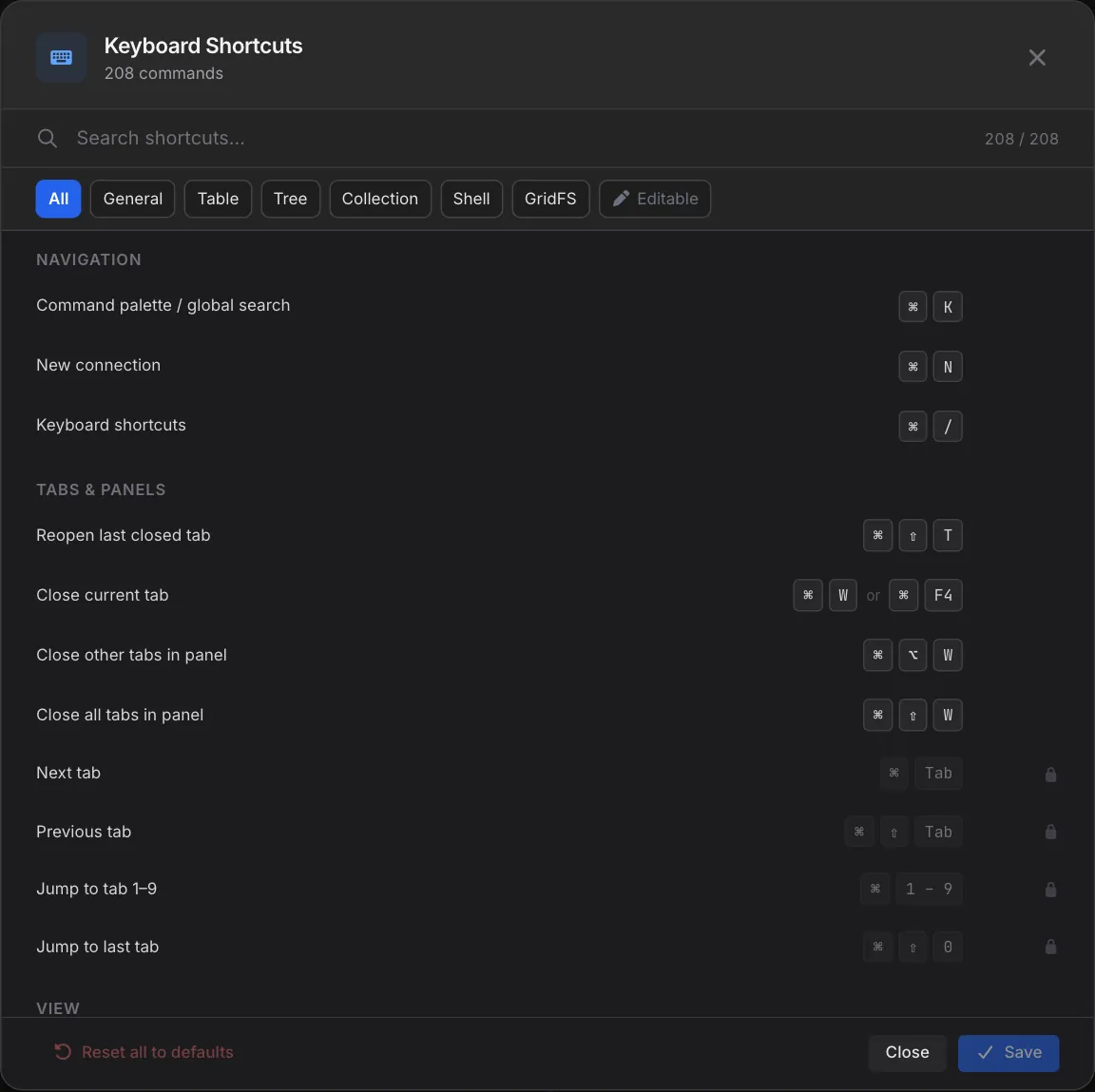
Task: Select the Reopen last closed tab row
Action: (x=547, y=535)
